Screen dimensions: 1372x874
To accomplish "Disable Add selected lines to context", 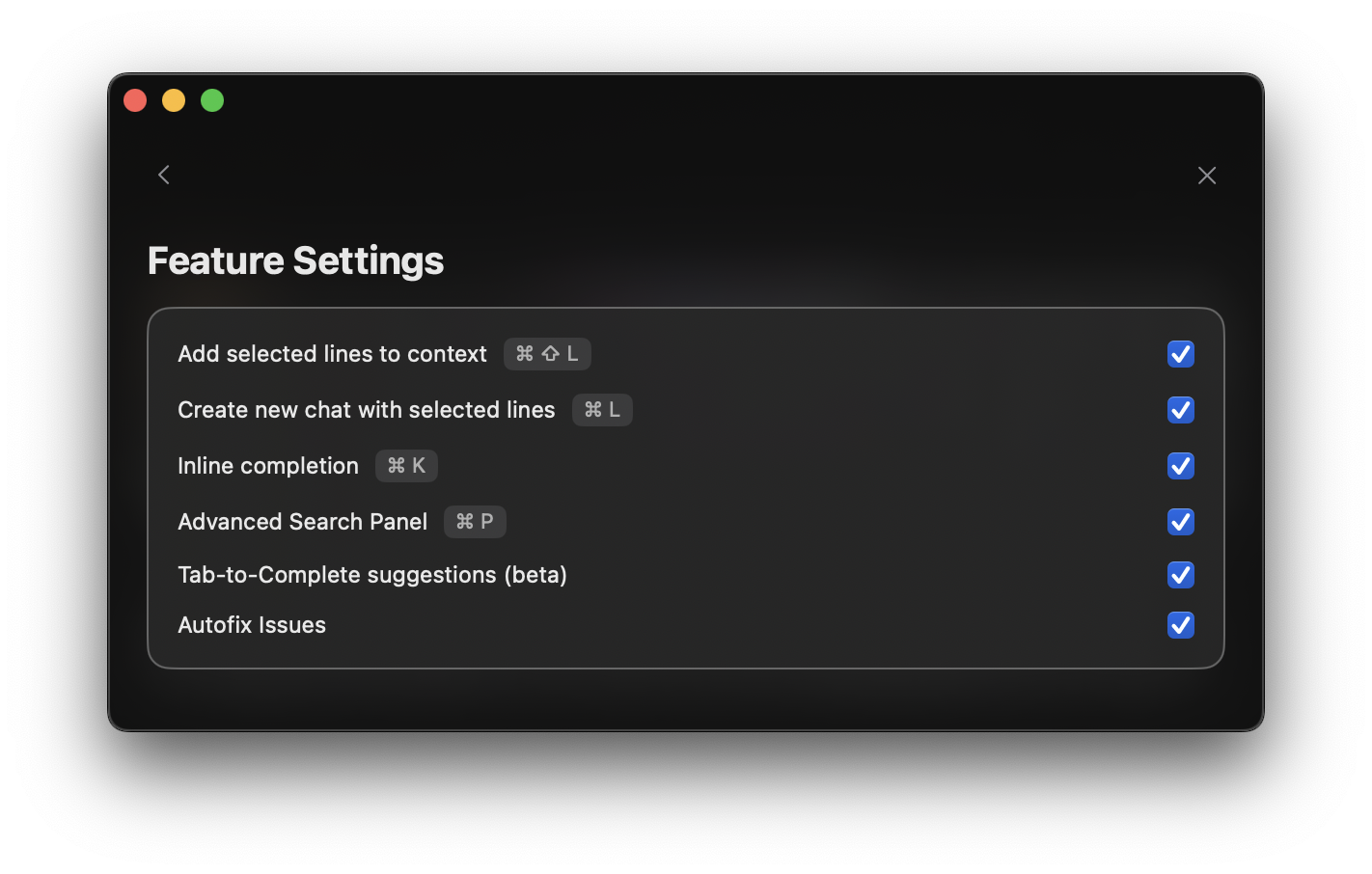I will point(1180,353).
